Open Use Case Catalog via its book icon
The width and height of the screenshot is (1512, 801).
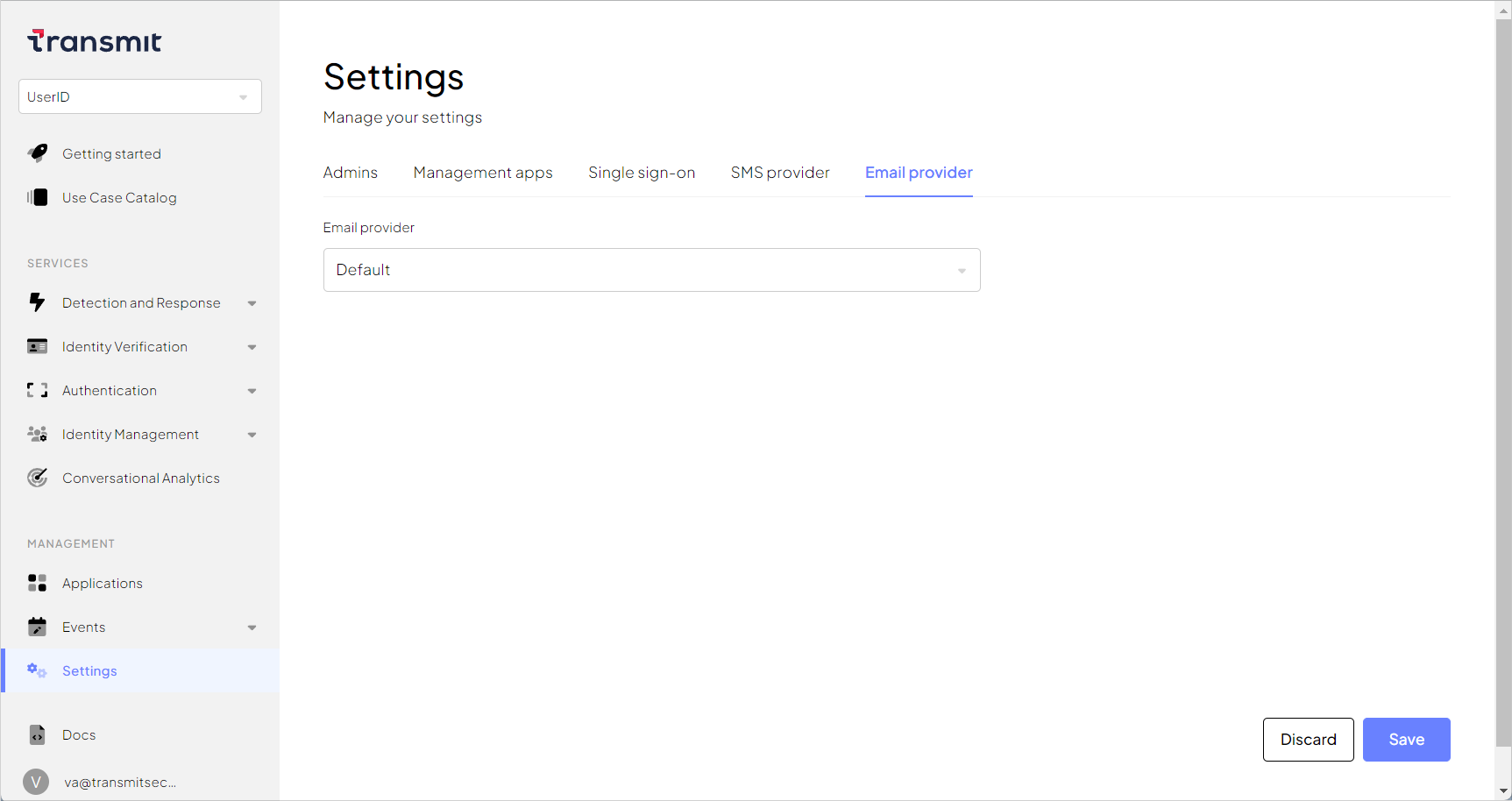(38, 197)
